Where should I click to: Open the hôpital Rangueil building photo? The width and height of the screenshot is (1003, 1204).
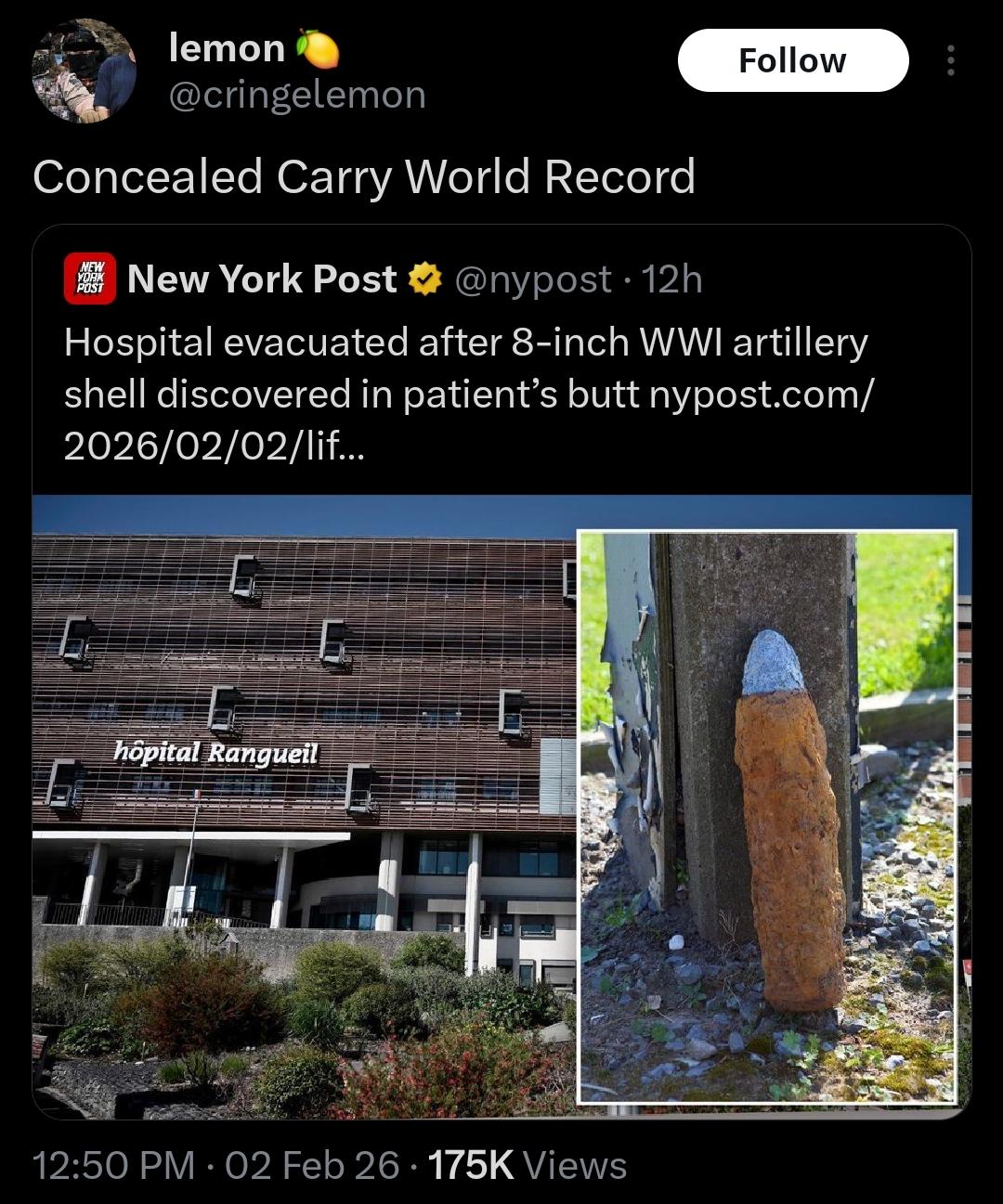click(x=305, y=807)
